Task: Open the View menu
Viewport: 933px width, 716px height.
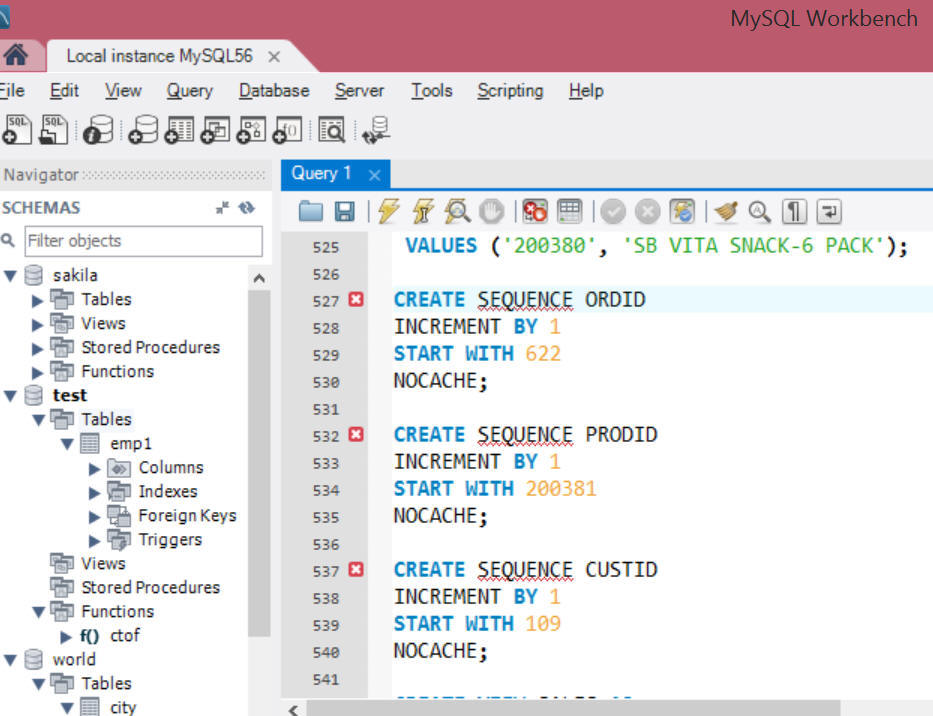Action: [123, 90]
